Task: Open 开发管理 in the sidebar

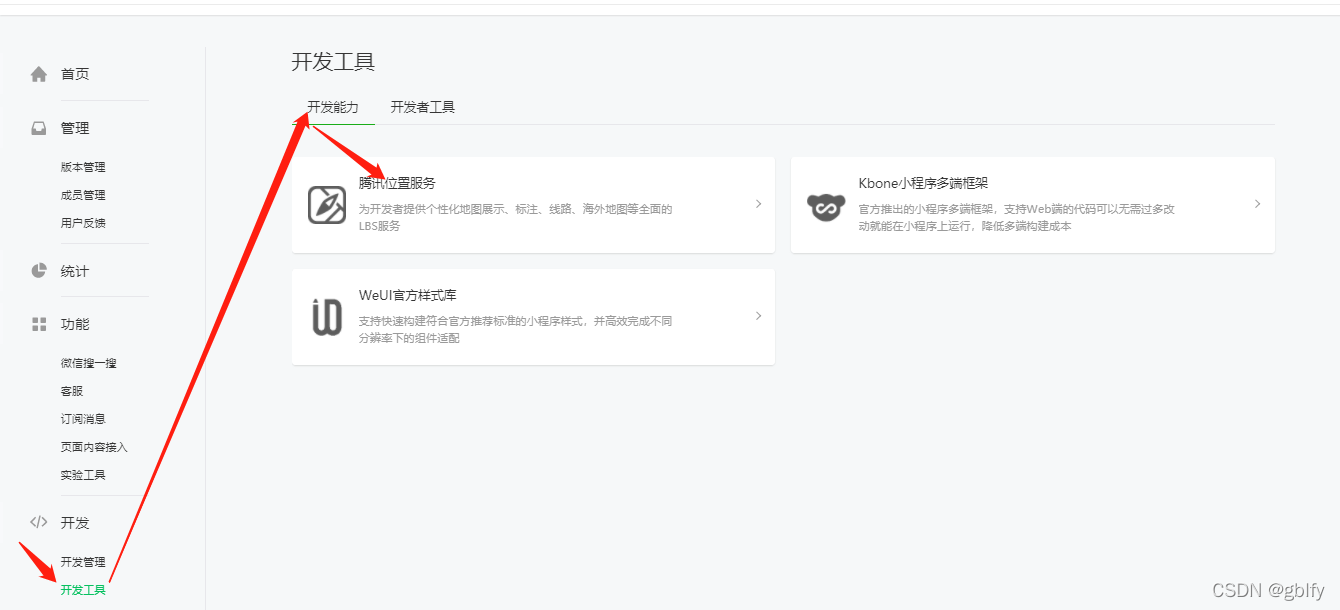Action: (x=84, y=561)
